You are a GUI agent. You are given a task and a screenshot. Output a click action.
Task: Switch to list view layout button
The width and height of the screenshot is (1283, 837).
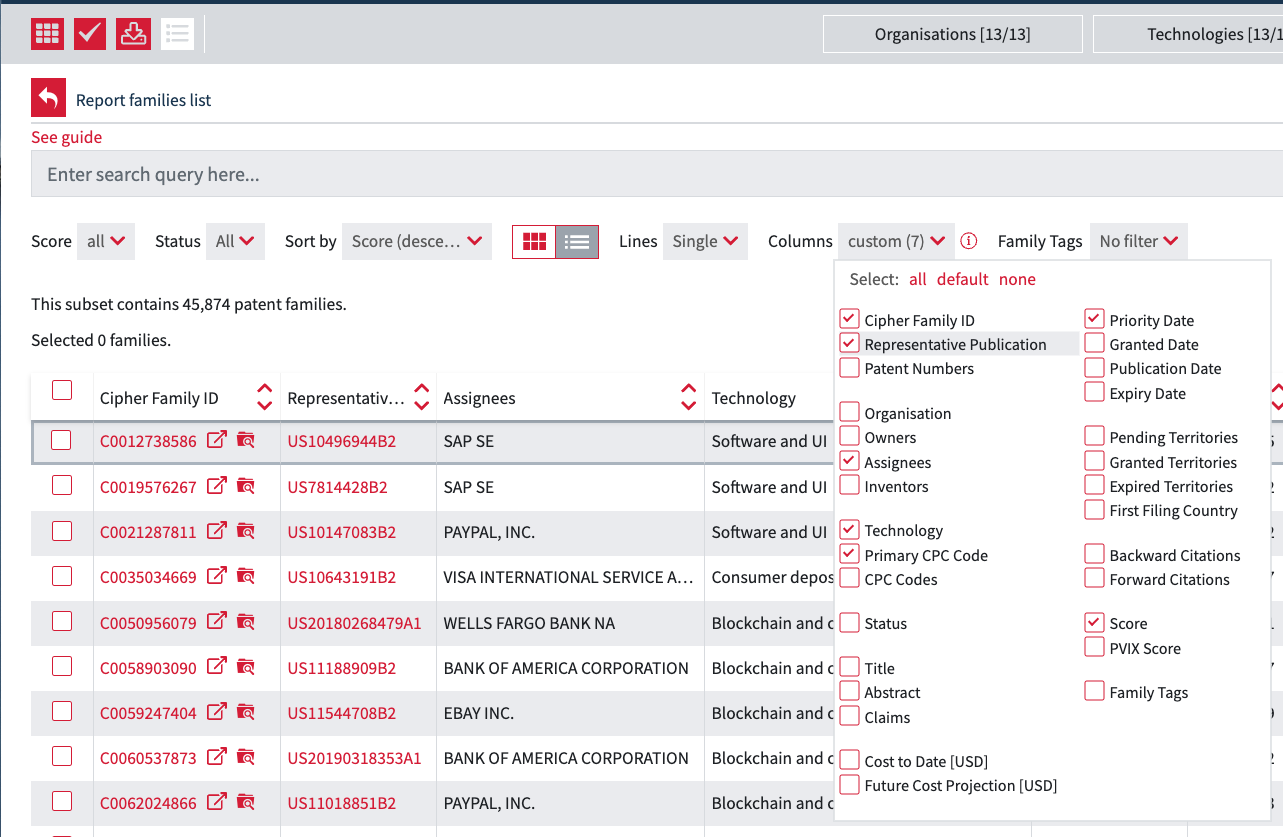pyautogui.click(x=577, y=241)
